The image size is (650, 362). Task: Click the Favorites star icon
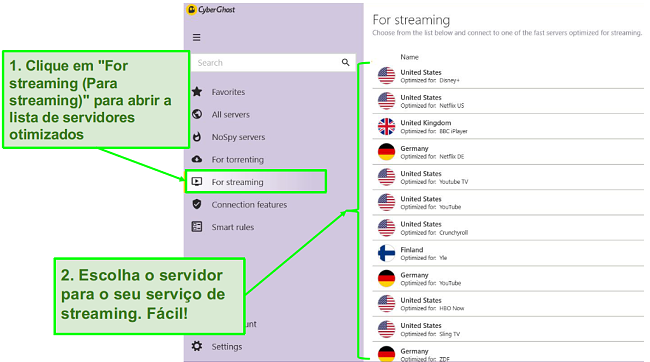click(197, 92)
